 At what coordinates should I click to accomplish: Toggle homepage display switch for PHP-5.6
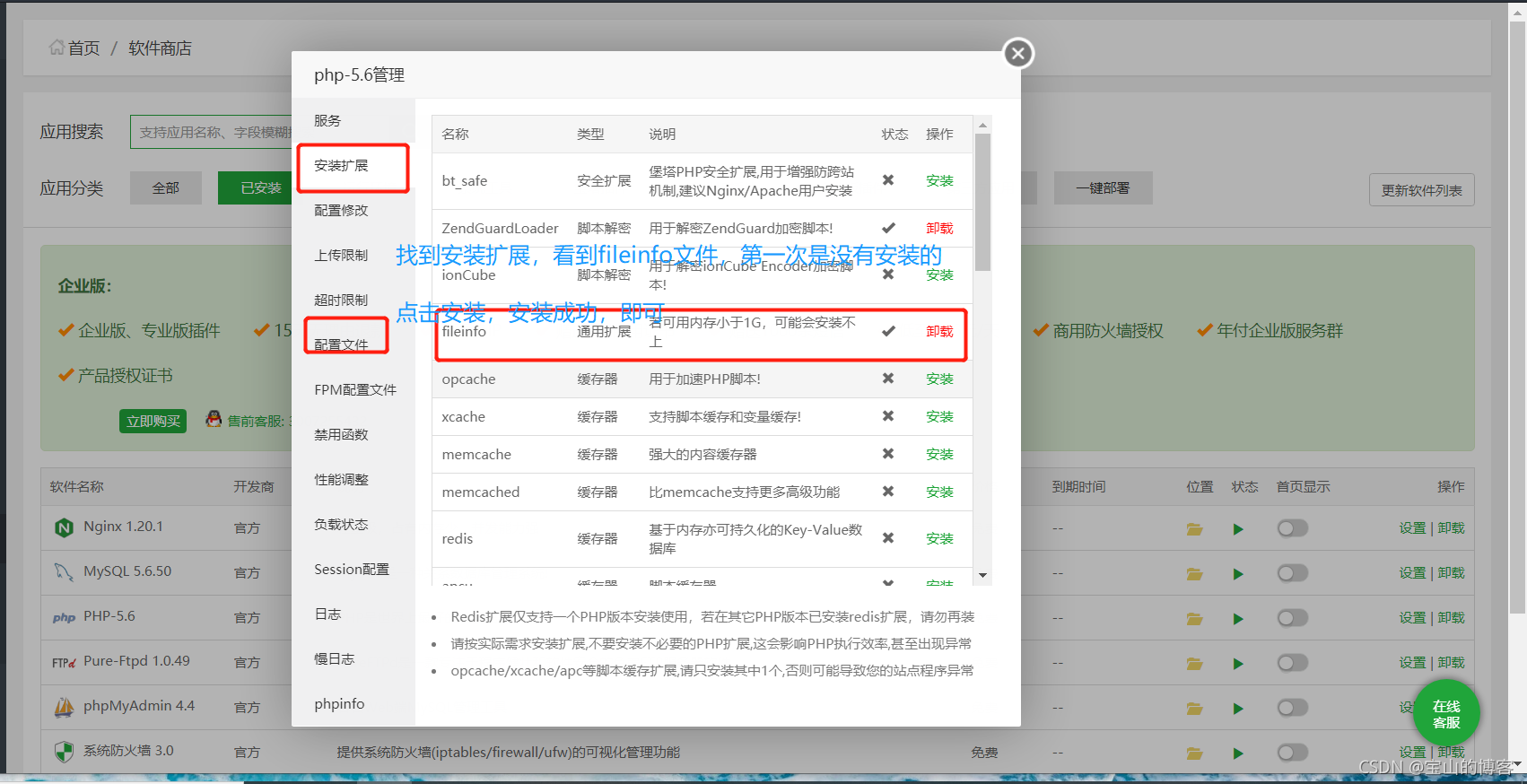[1292, 618]
